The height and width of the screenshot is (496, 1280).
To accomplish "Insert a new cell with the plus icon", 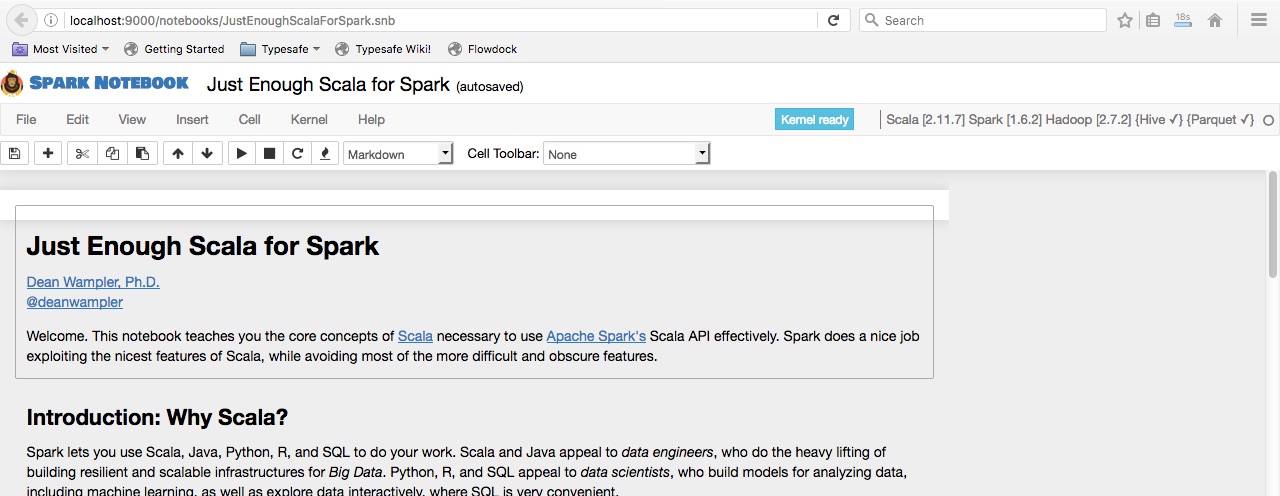I will click(x=48, y=153).
